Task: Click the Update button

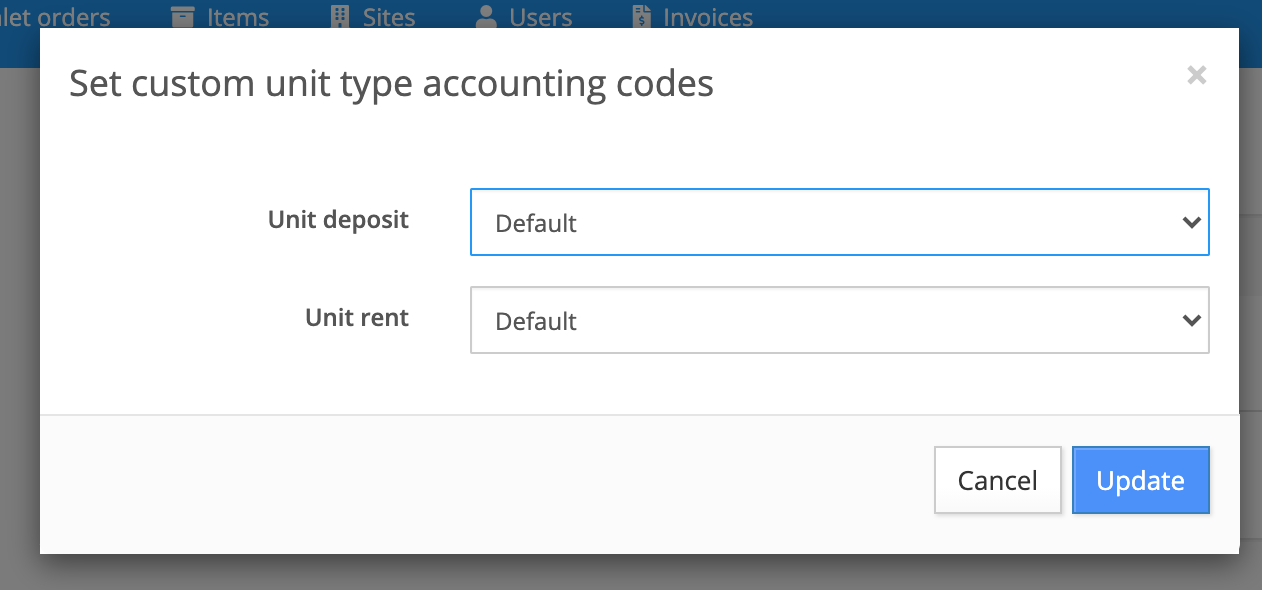Action: click(1141, 480)
